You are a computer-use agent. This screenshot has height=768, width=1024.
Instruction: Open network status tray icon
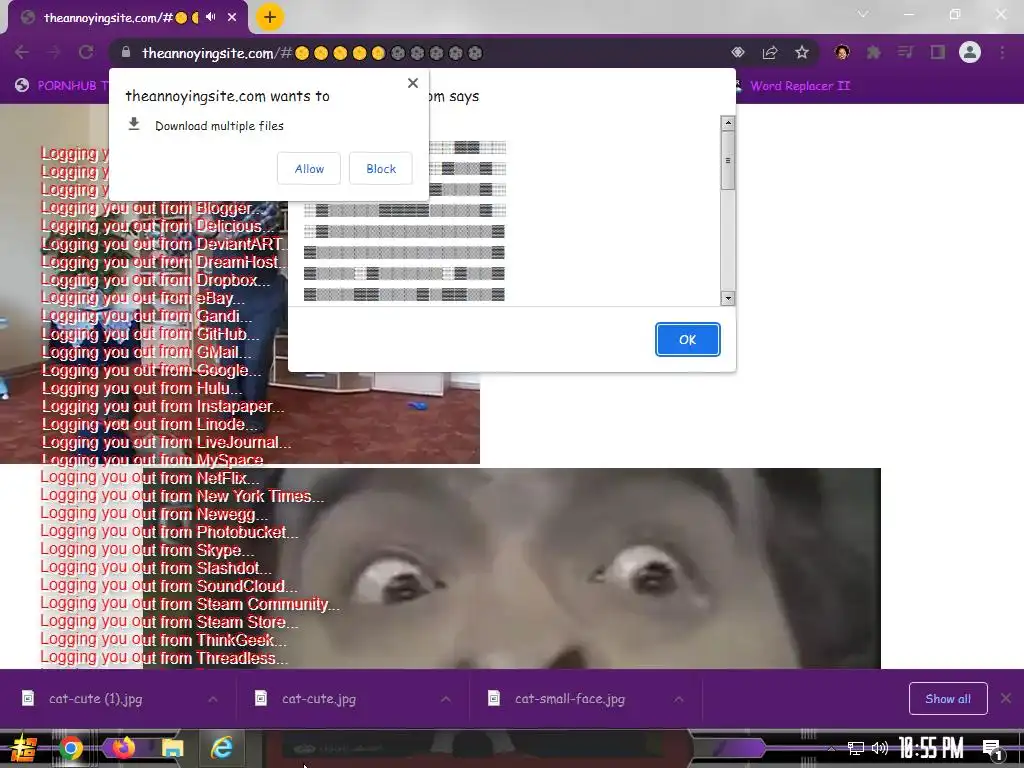pos(855,748)
